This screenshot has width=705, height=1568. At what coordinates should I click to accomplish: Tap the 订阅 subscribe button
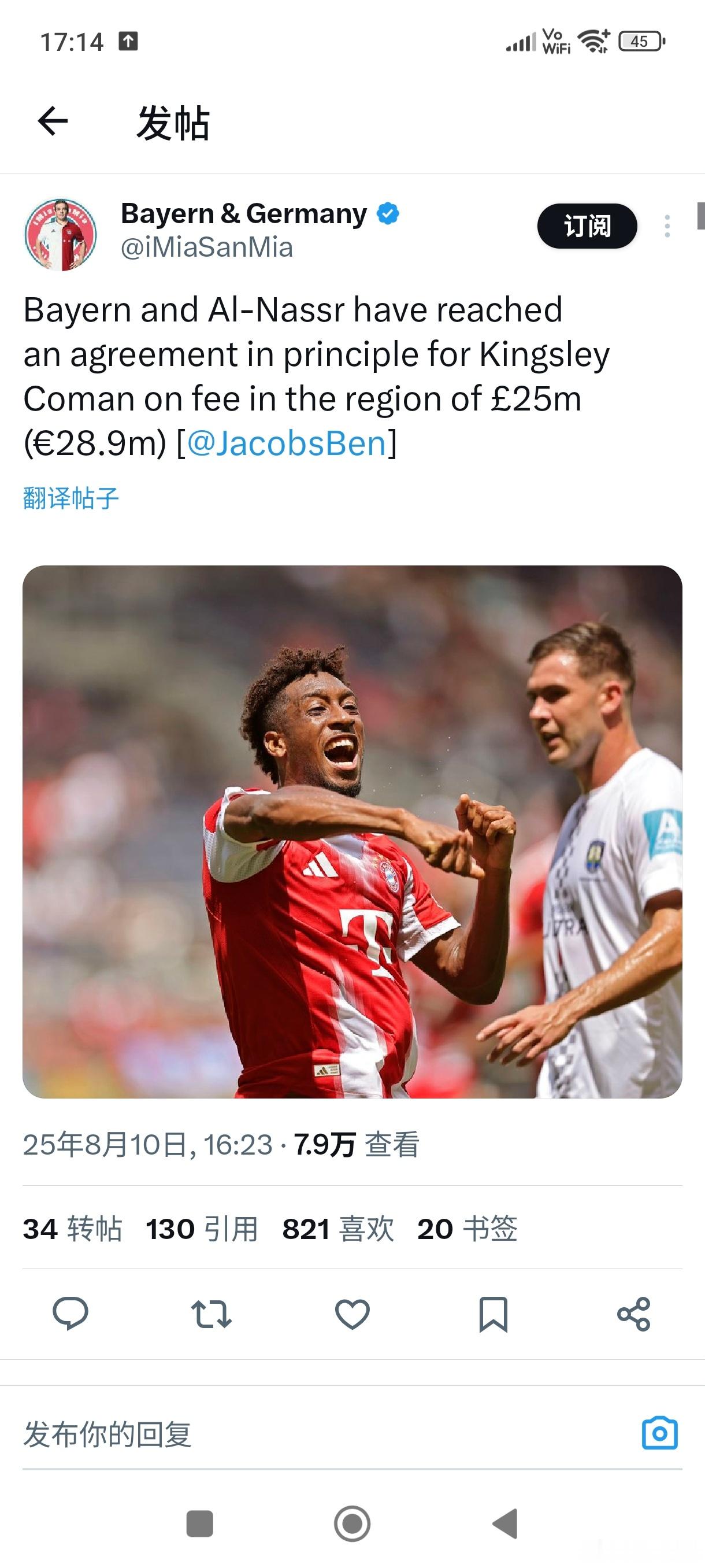pyautogui.click(x=587, y=226)
